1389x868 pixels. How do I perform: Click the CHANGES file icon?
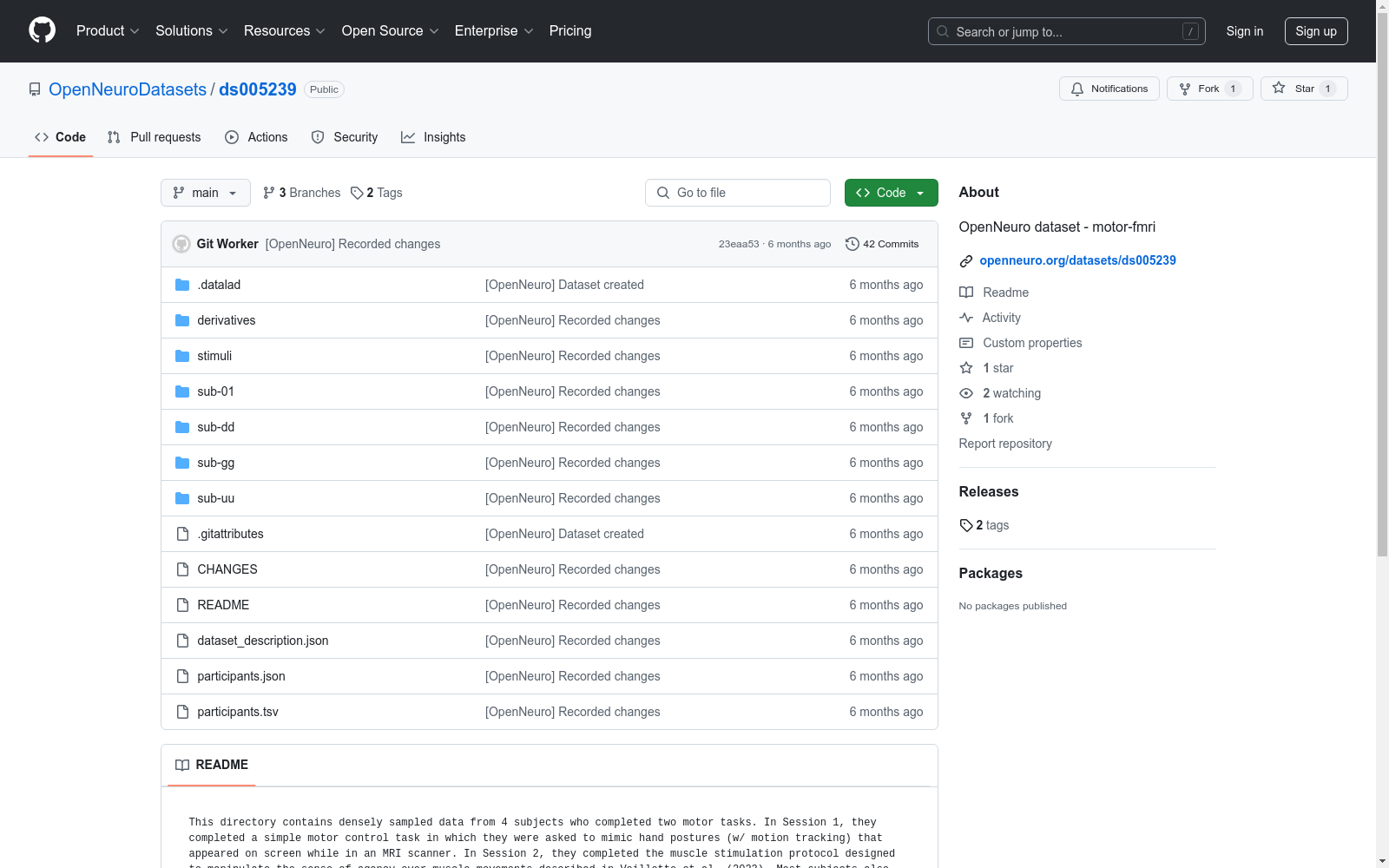[182, 569]
